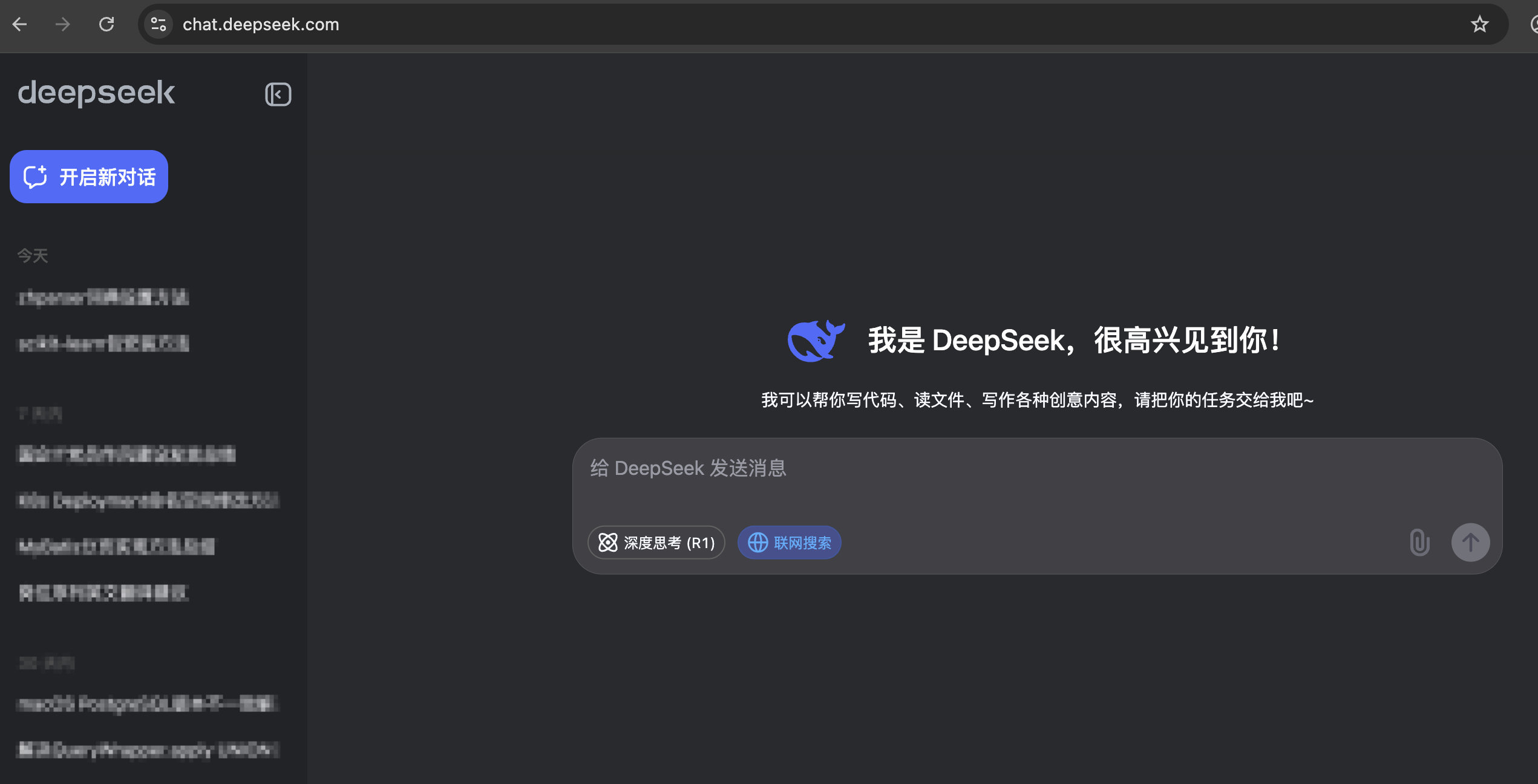The height and width of the screenshot is (784, 1538).
Task: Bookmark this page with the star icon
Action: 1479,24
